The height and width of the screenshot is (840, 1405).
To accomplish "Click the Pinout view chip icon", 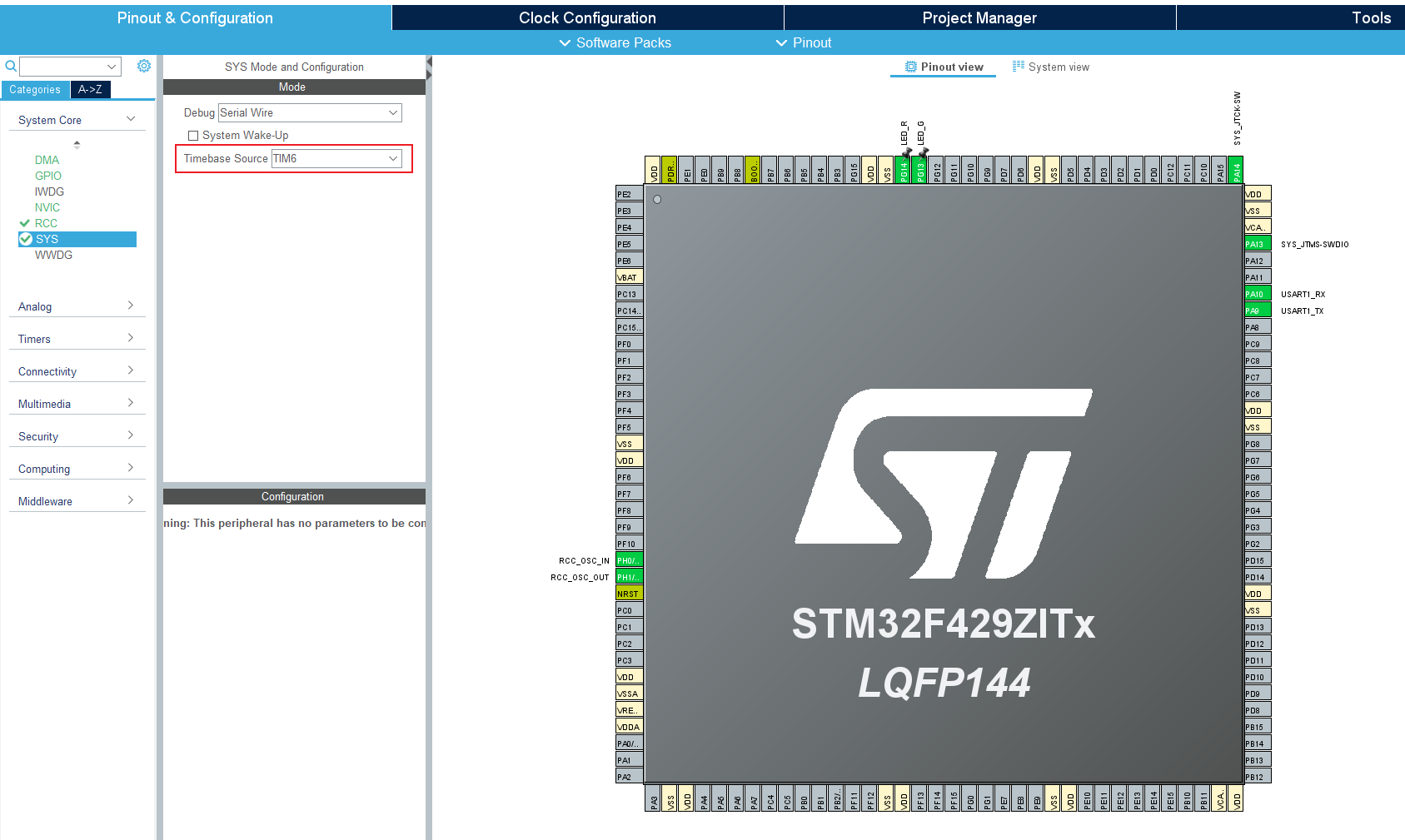I will (x=911, y=67).
